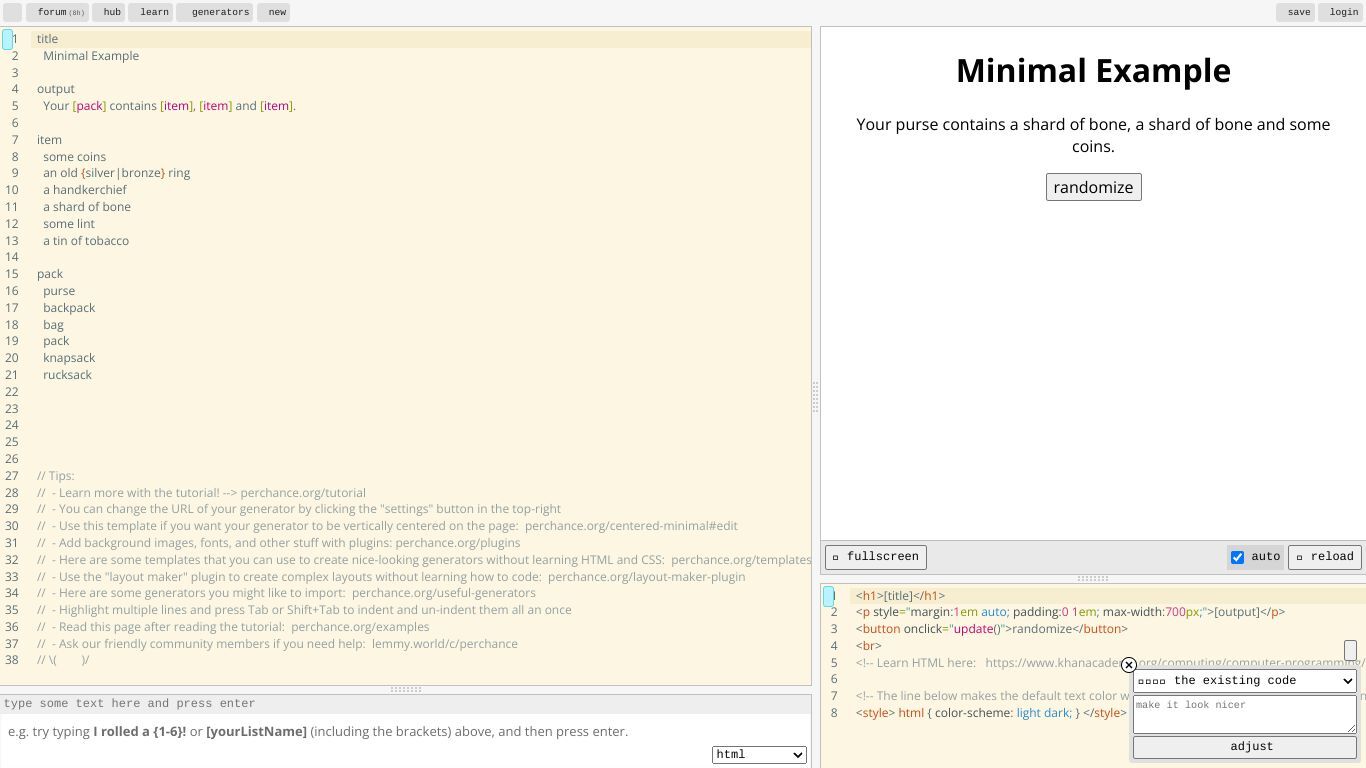The image size is (1366, 768).
Task: Create a new generator via new button
Action: [x=274, y=12]
